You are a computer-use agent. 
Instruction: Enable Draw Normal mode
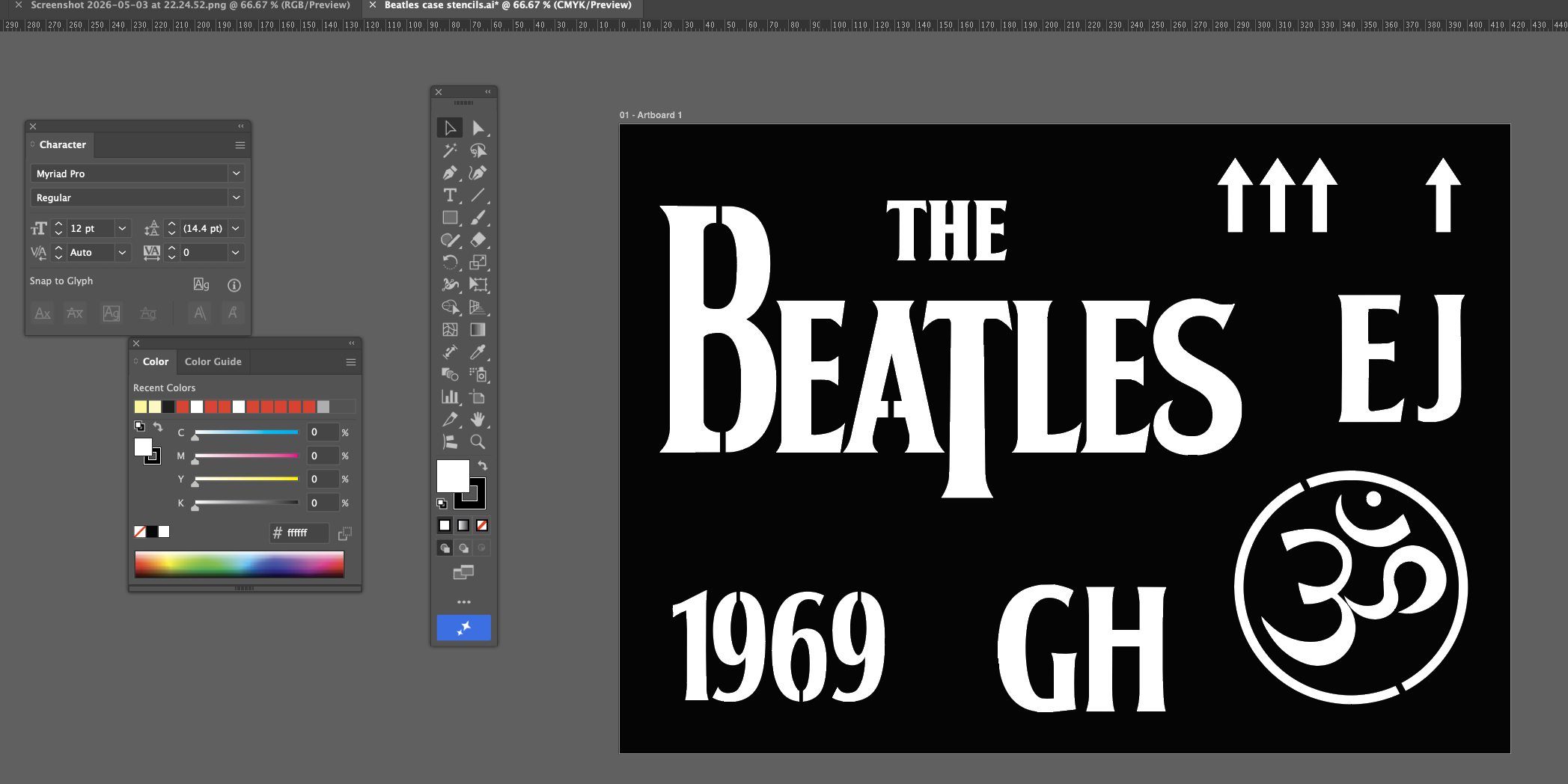coord(445,548)
